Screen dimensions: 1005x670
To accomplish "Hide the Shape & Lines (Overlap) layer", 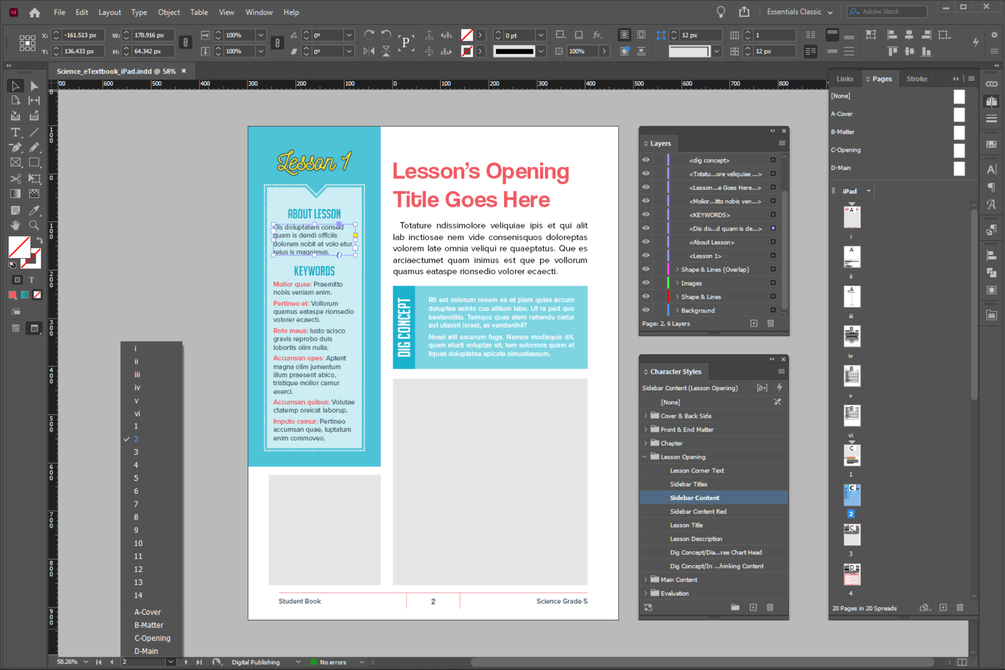I will (x=646, y=269).
